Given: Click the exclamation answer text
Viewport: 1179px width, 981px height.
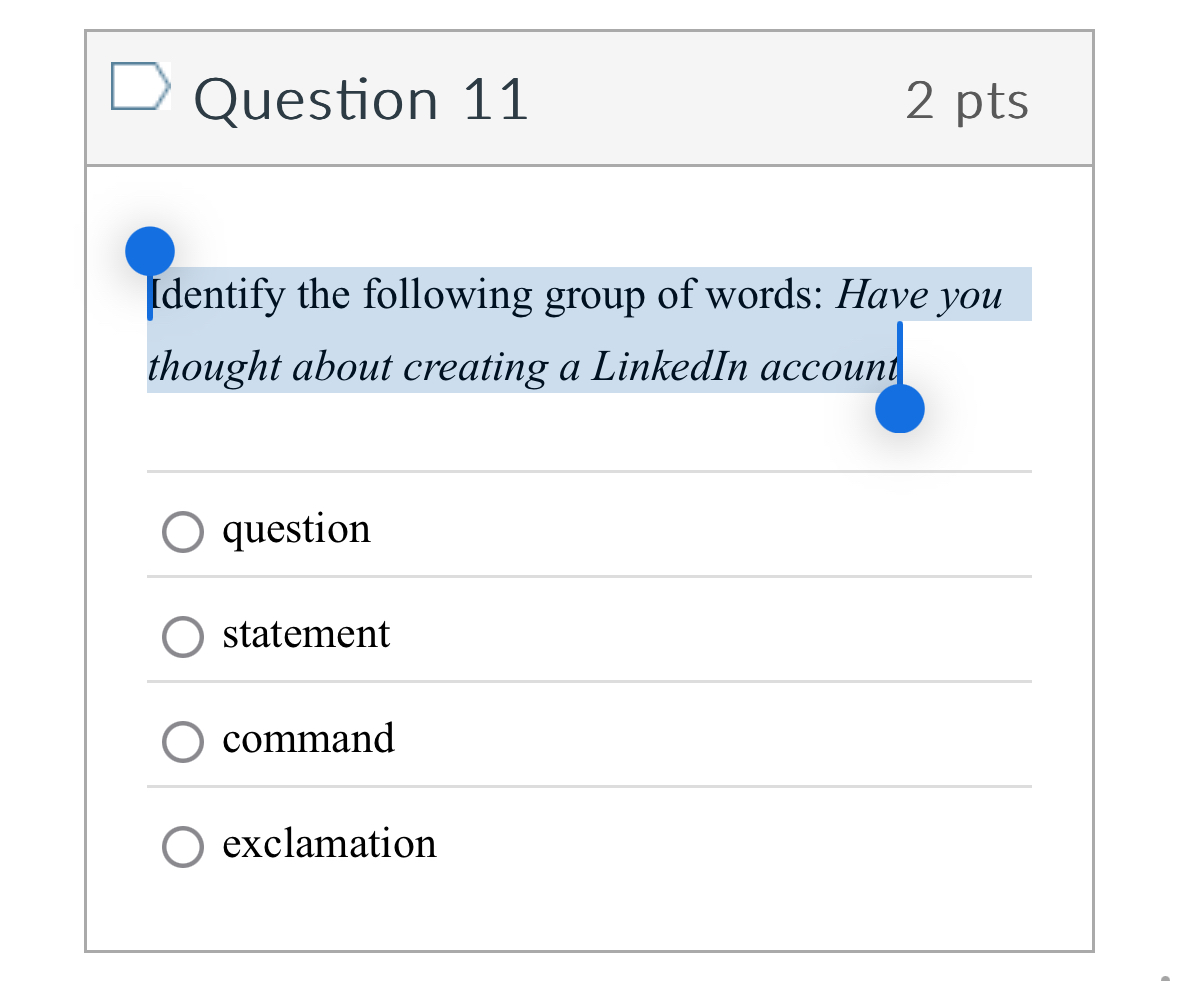Looking at the screenshot, I should 329,845.
